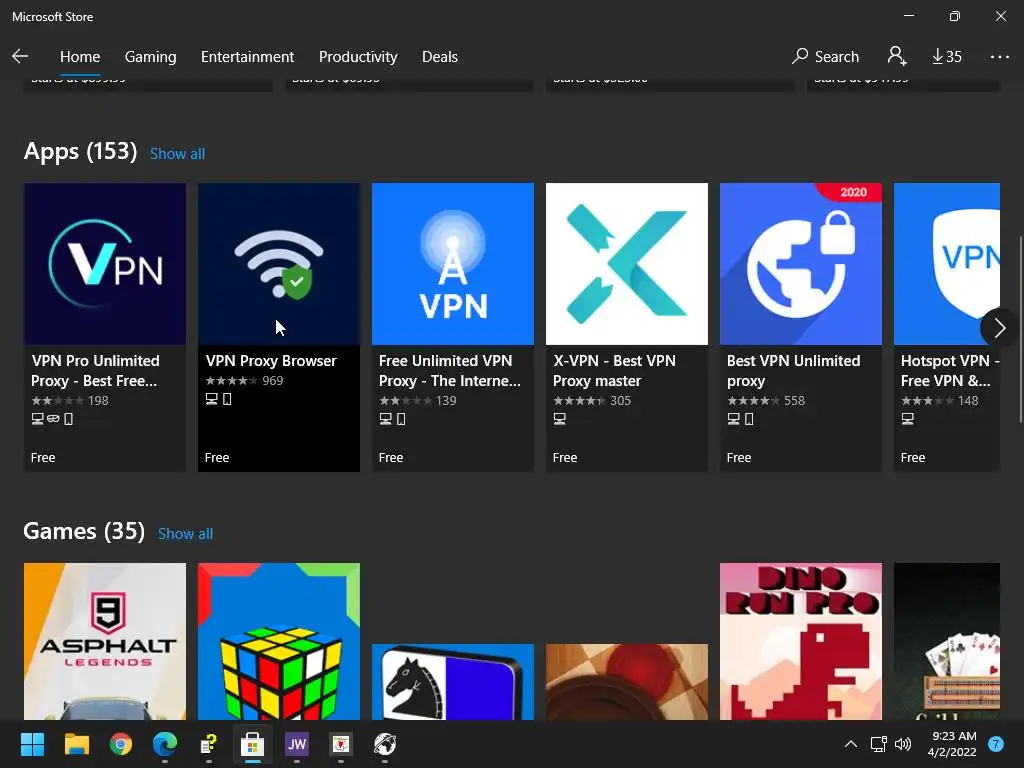Open VPN Proxy Browser wifi shield icon
The width and height of the screenshot is (1024, 768).
click(x=279, y=264)
